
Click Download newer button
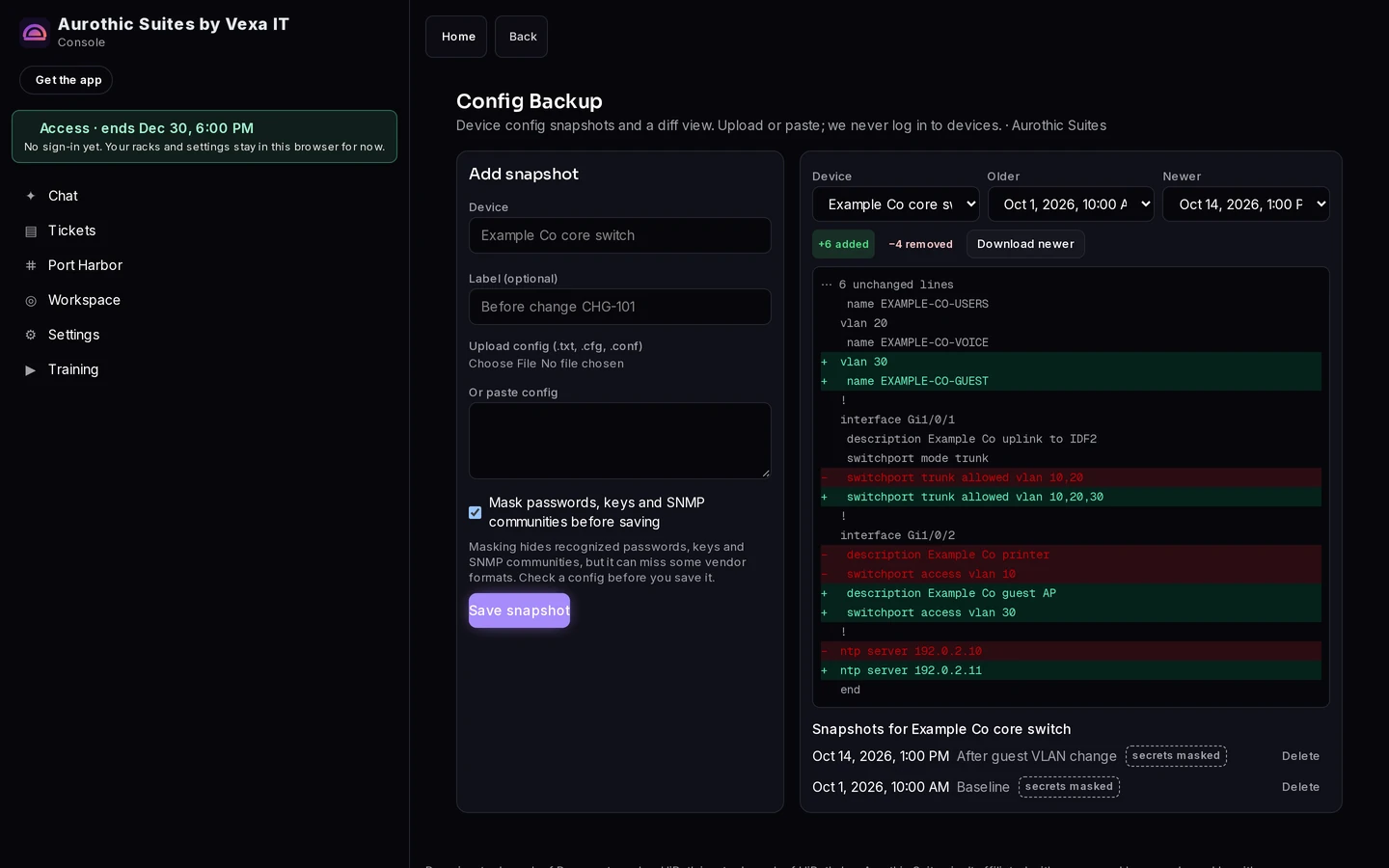tap(1025, 244)
